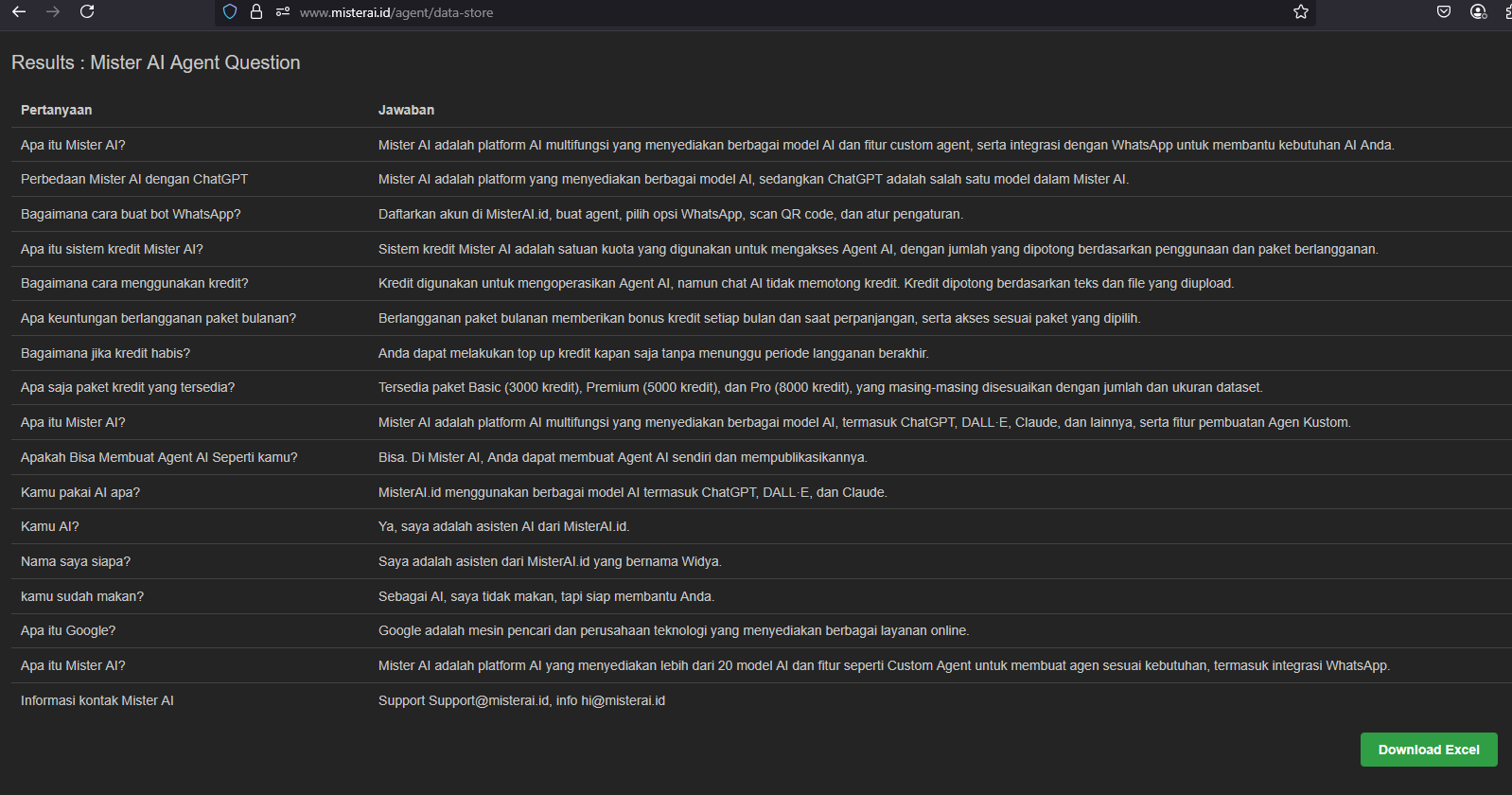
Task: Click the Jawaban column header
Action: coord(406,110)
